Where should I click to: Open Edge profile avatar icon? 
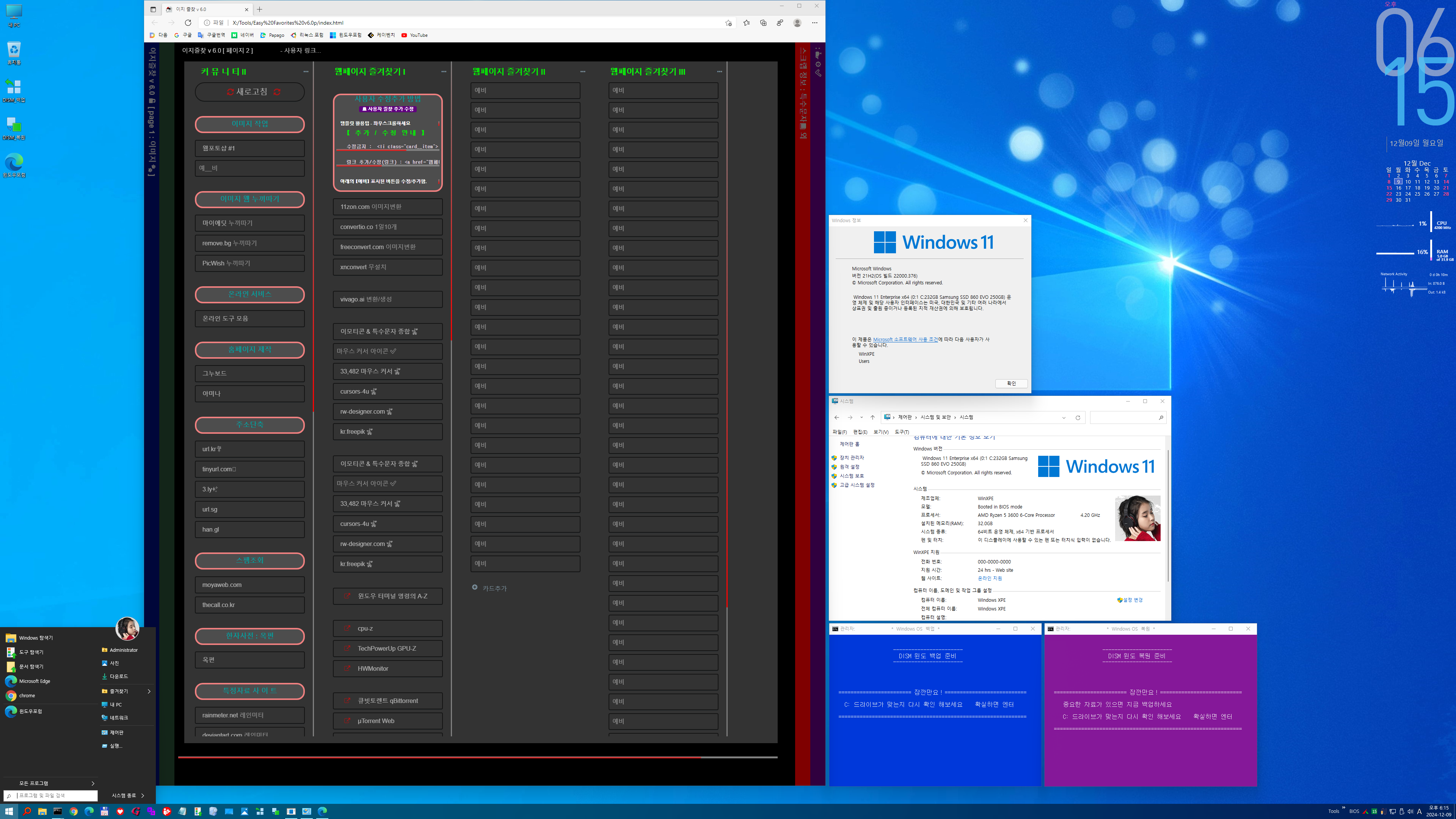(797, 23)
